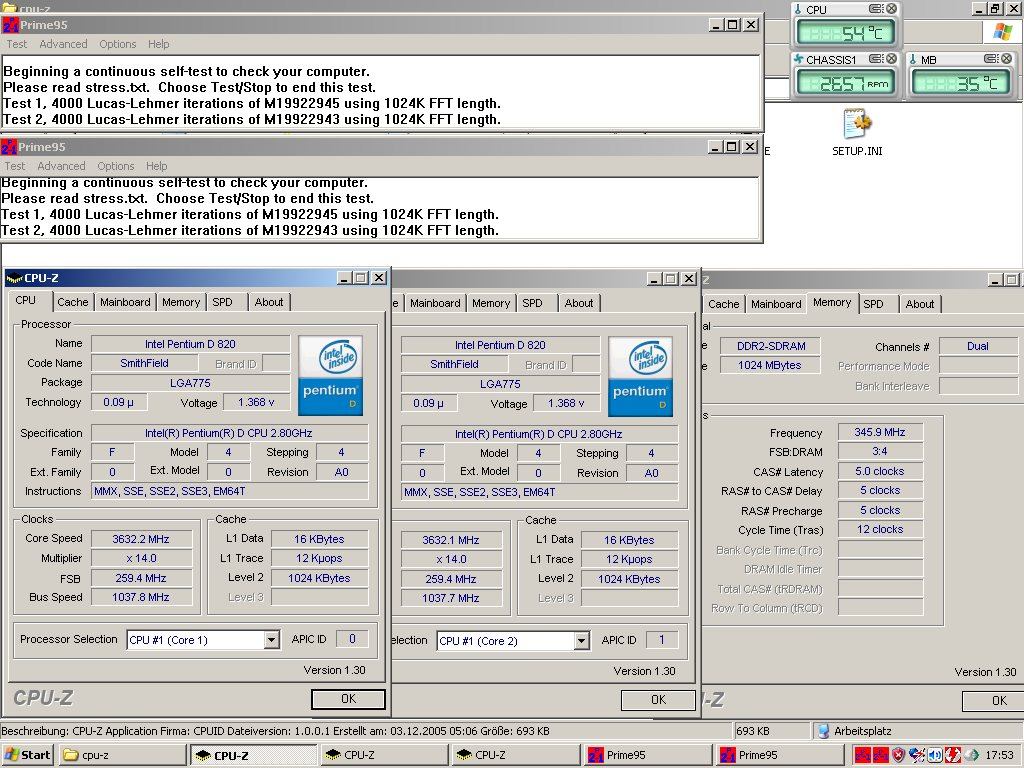This screenshot has width=1024, height=768.
Task: Open the About tab in the Core 1 CPU-Z window
Action: 269,302
